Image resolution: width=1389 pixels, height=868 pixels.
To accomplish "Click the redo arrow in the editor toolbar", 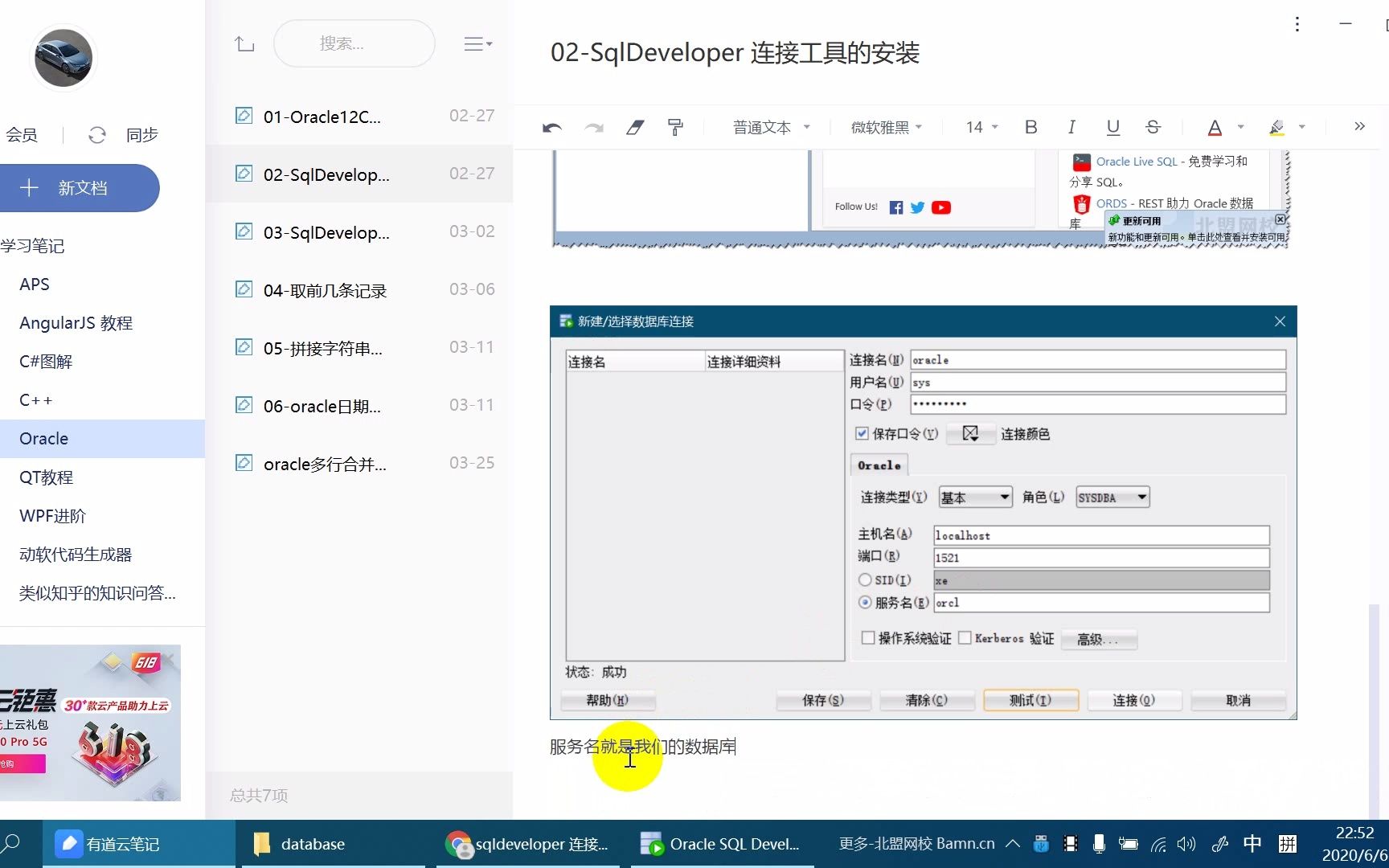I will [x=594, y=127].
